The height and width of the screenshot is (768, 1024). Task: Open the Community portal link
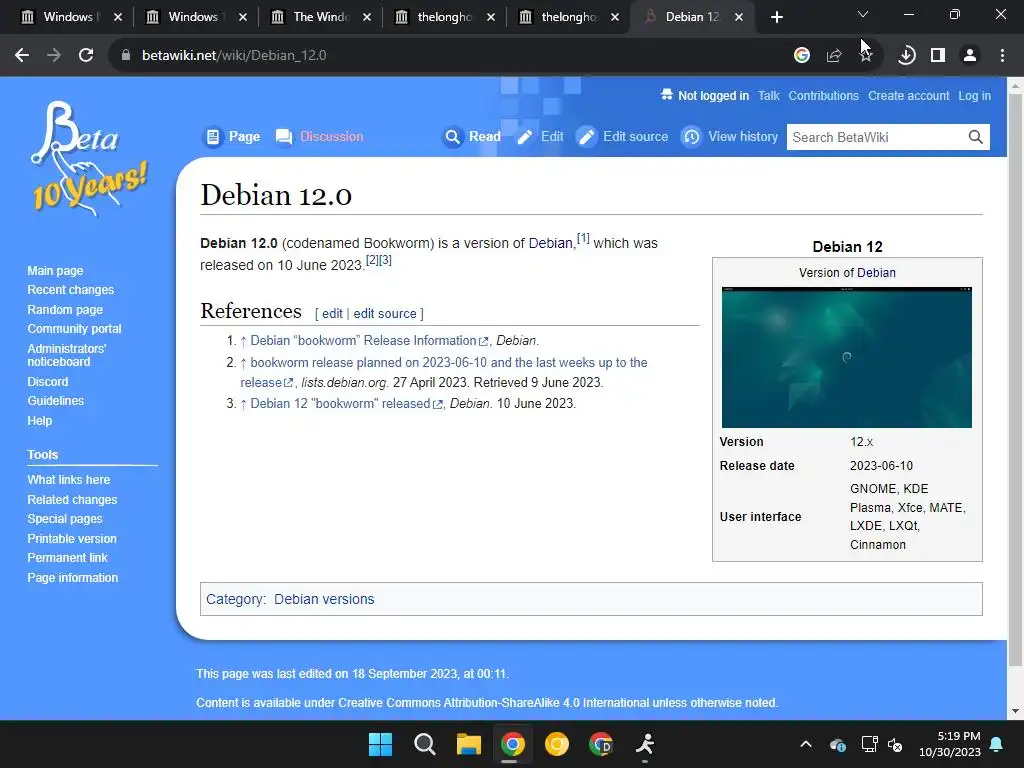74,328
